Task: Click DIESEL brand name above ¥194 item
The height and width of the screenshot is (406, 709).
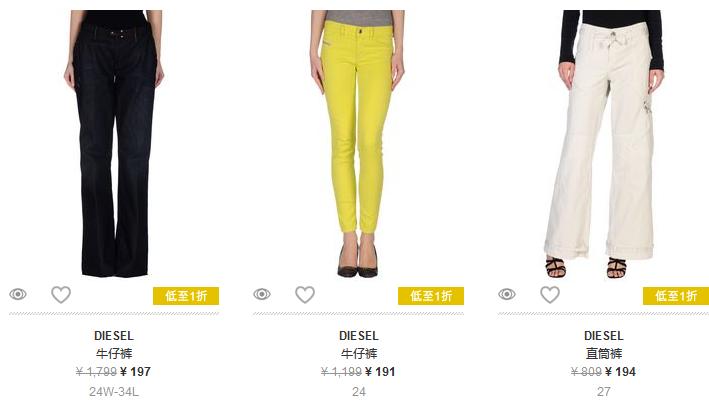Action: pyautogui.click(x=604, y=336)
